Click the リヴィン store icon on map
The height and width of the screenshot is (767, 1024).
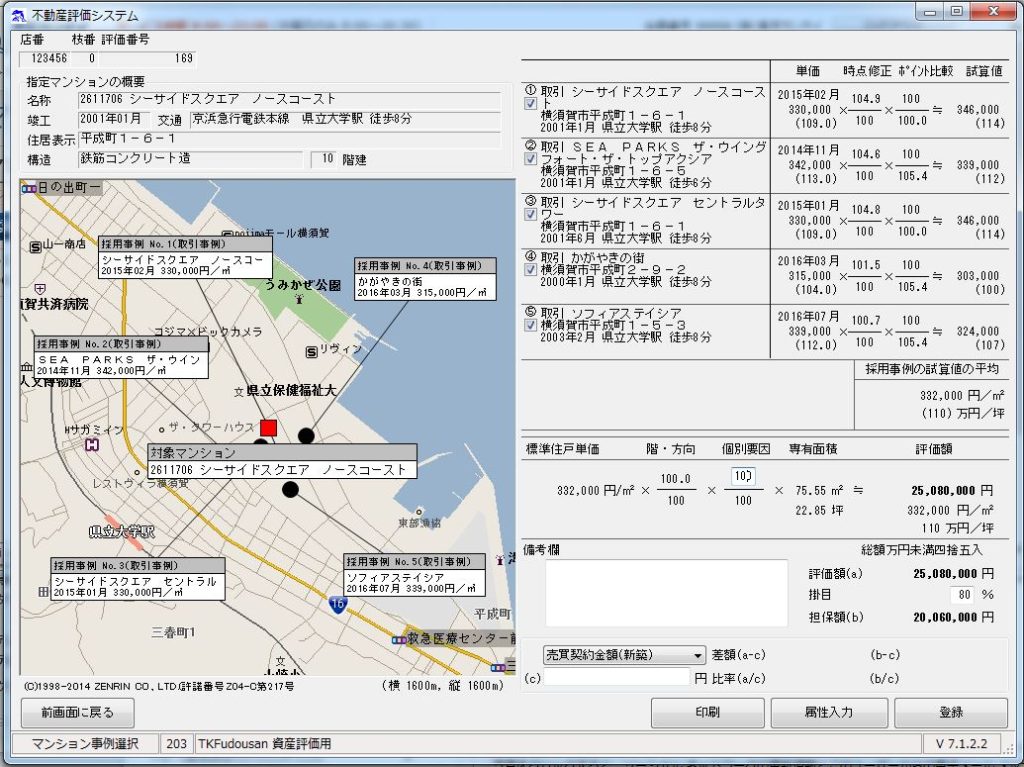coord(312,351)
